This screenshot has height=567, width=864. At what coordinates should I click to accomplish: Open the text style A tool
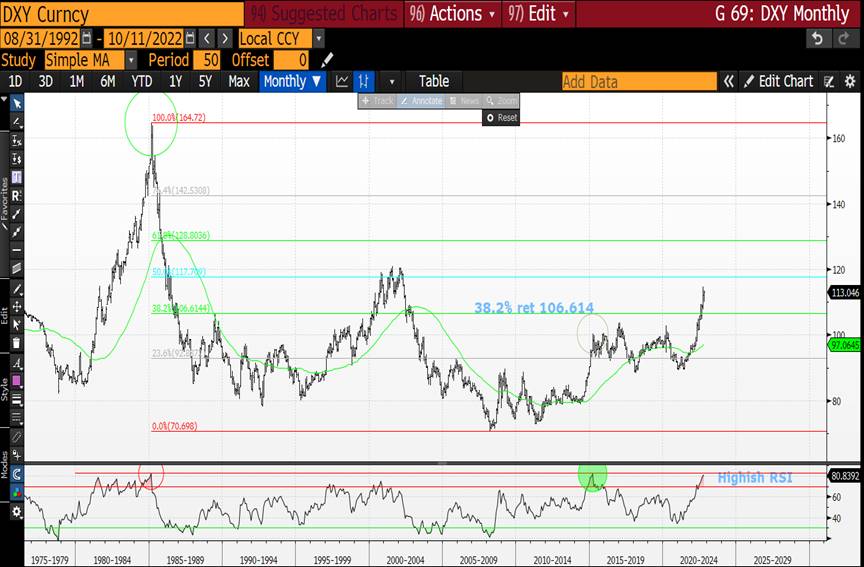click(17, 363)
